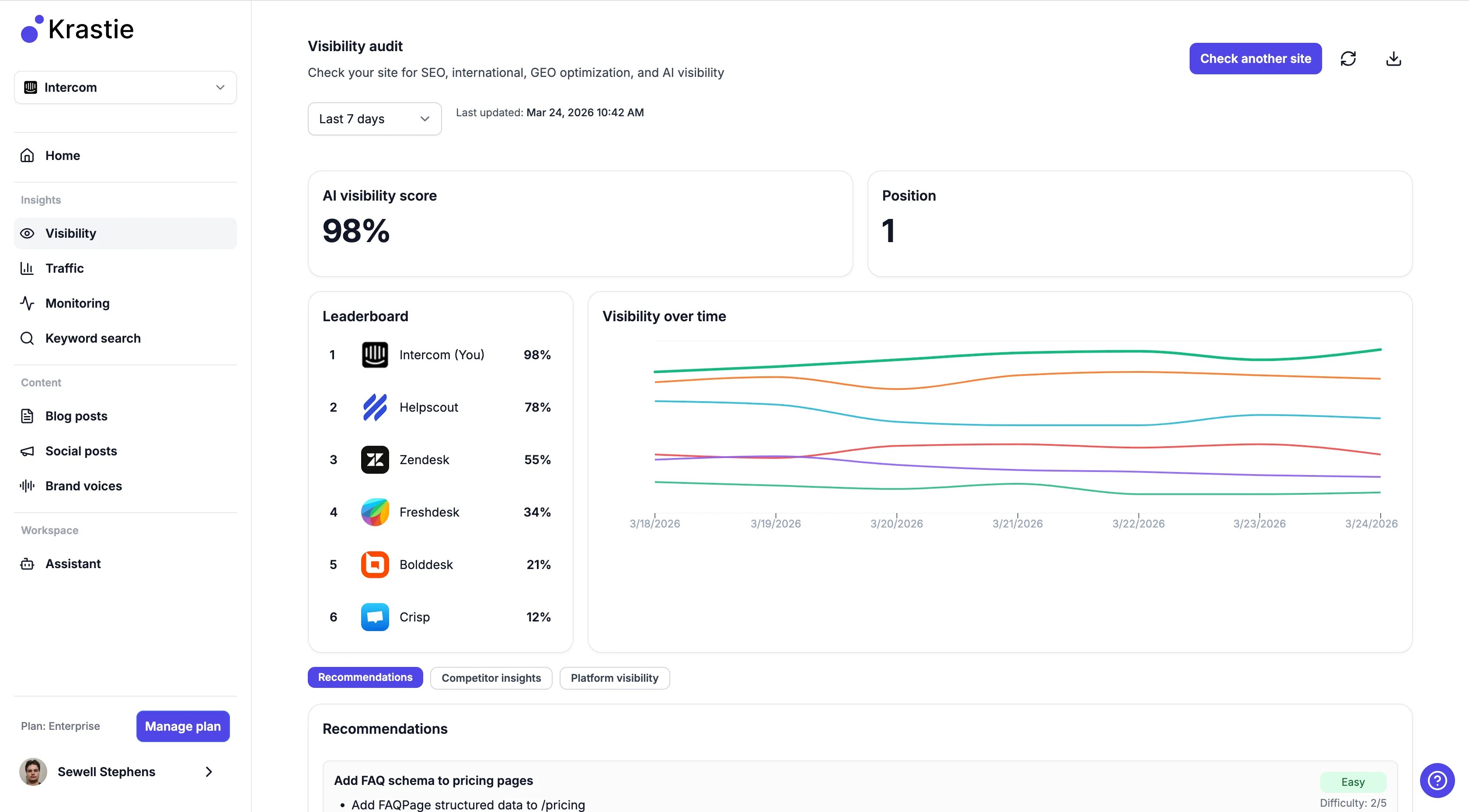Refresh the visibility audit
1469x812 pixels.
(1348, 58)
